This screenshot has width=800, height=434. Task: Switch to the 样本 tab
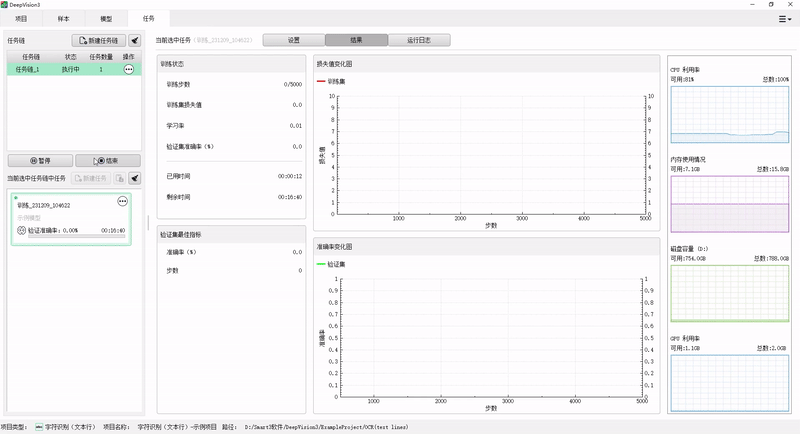point(64,19)
